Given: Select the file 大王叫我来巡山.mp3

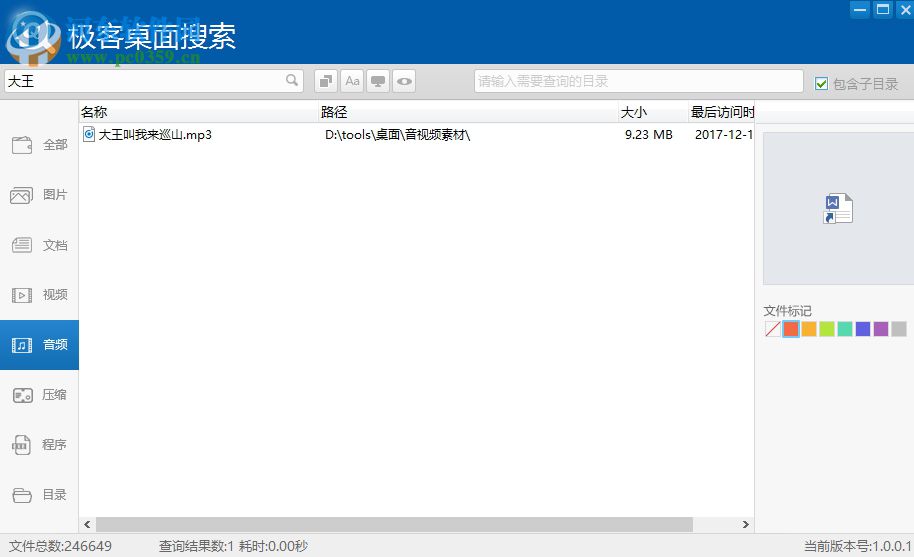Looking at the screenshot, I should (x=154, y=135).
